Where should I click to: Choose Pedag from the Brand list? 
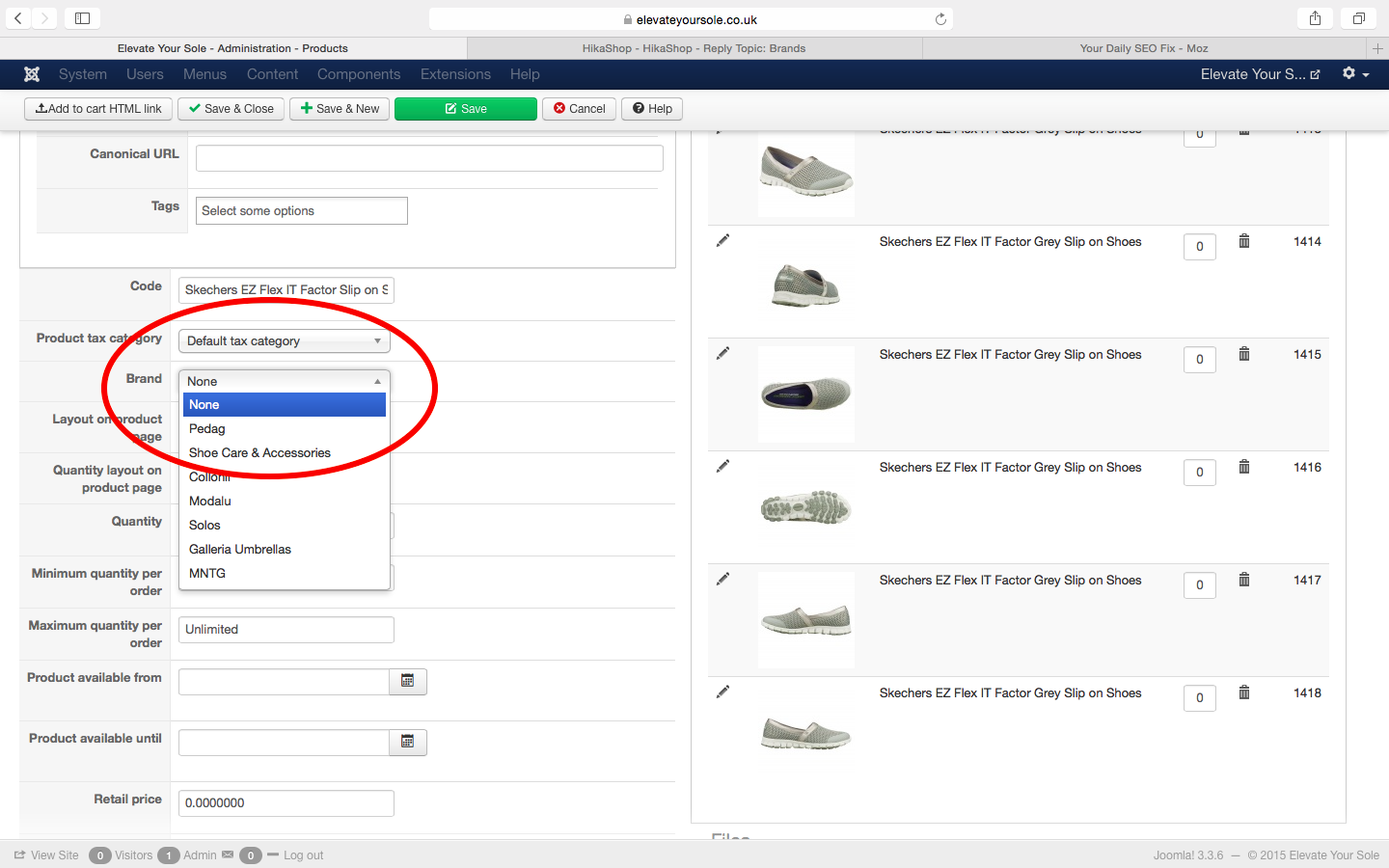click(x=285, y=429)
